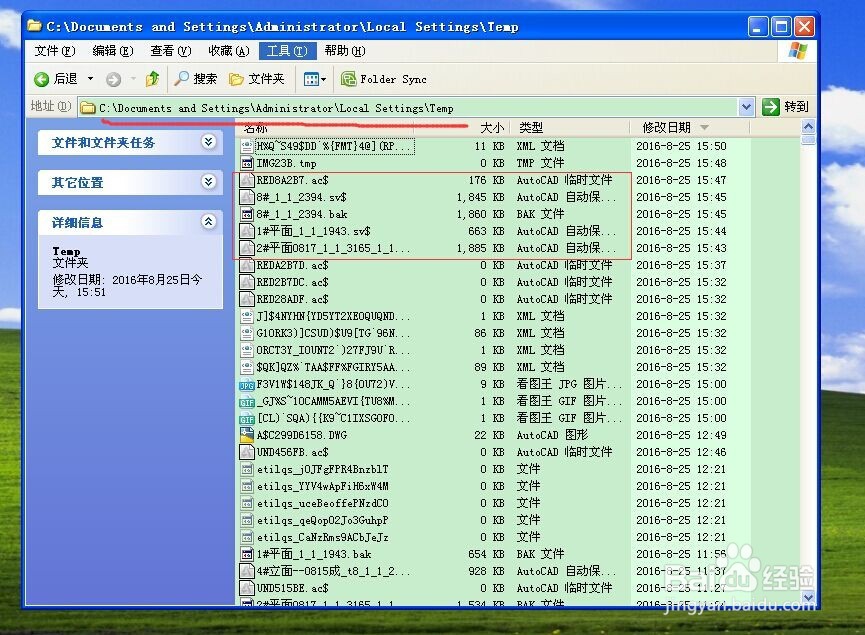The width and height of the screenshot is (865, 635).
Task: Sort by 大小 column header
Action: pos(492,128)
